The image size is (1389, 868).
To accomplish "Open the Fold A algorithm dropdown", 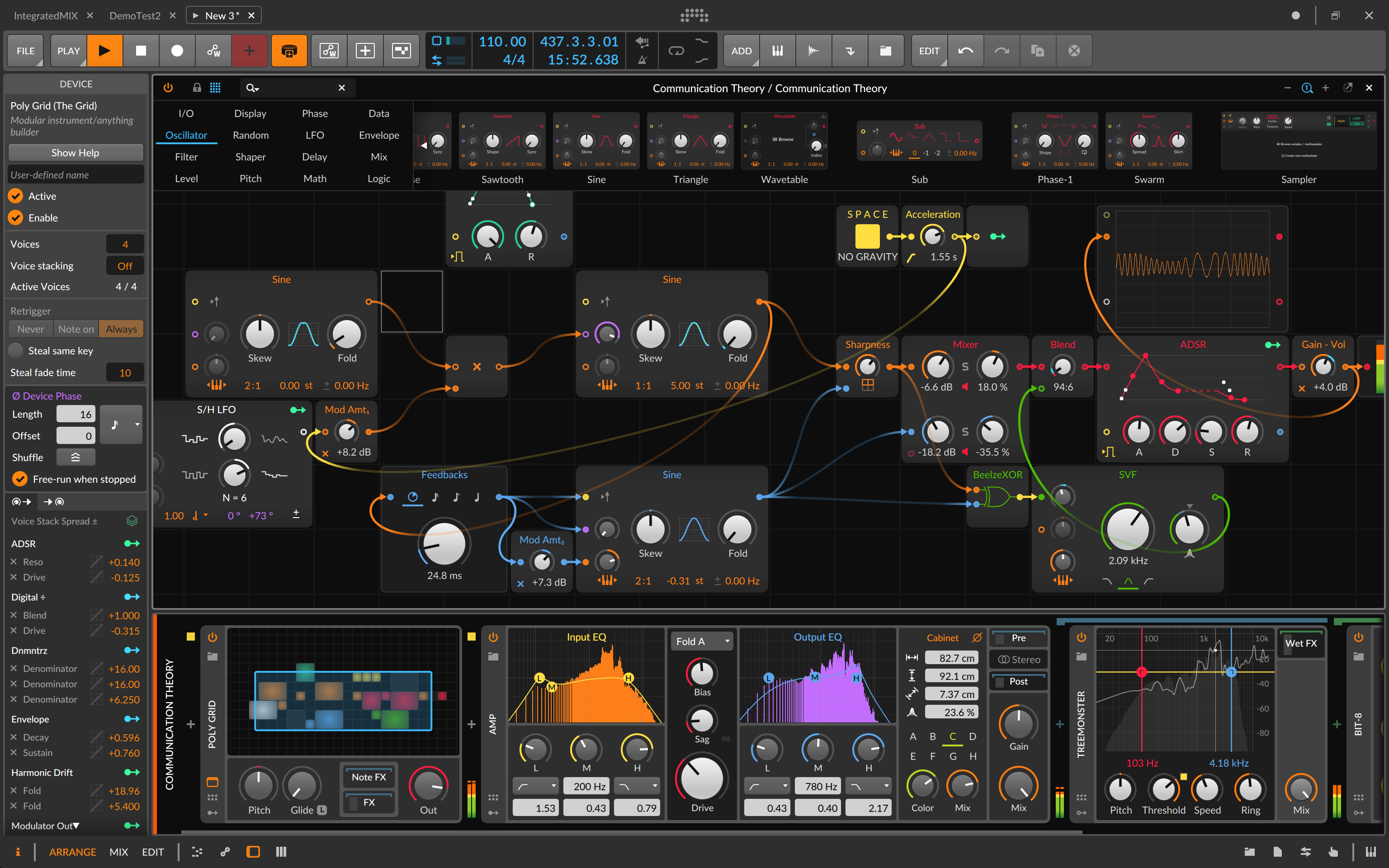I will coord(701,641).
